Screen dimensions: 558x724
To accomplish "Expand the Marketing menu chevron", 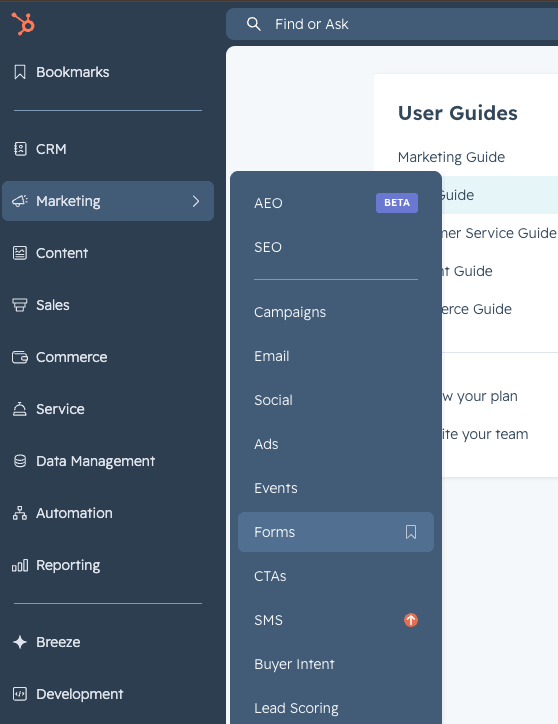I will point(196,201).
